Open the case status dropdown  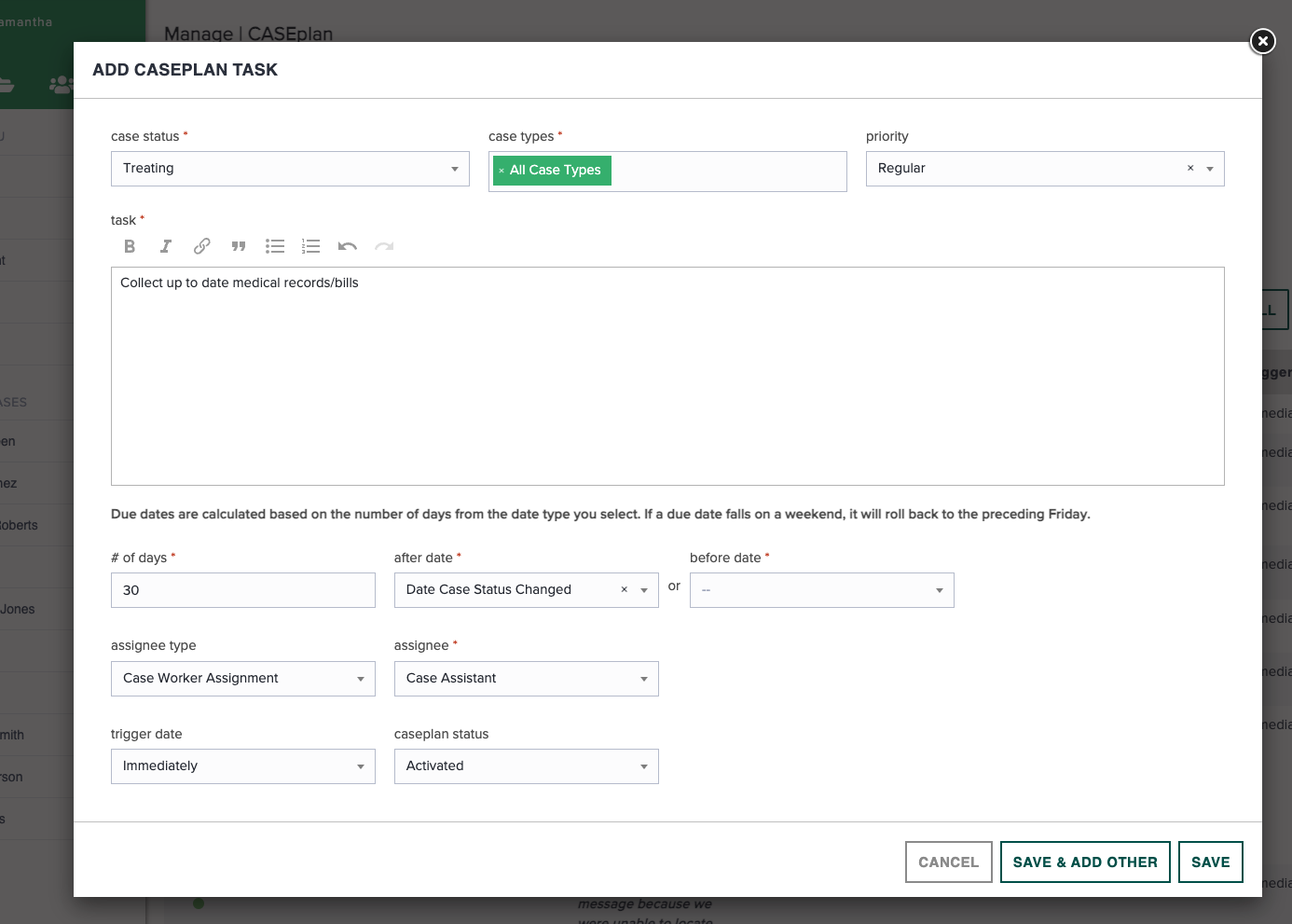click(x=290, y=169)
